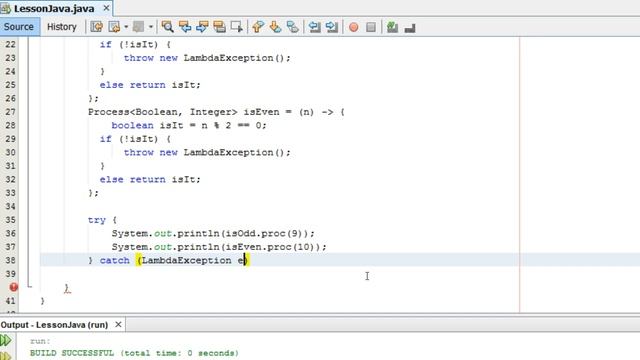Find the previous occurrence in the editor
640x360 pixels.
pos(185,27)
